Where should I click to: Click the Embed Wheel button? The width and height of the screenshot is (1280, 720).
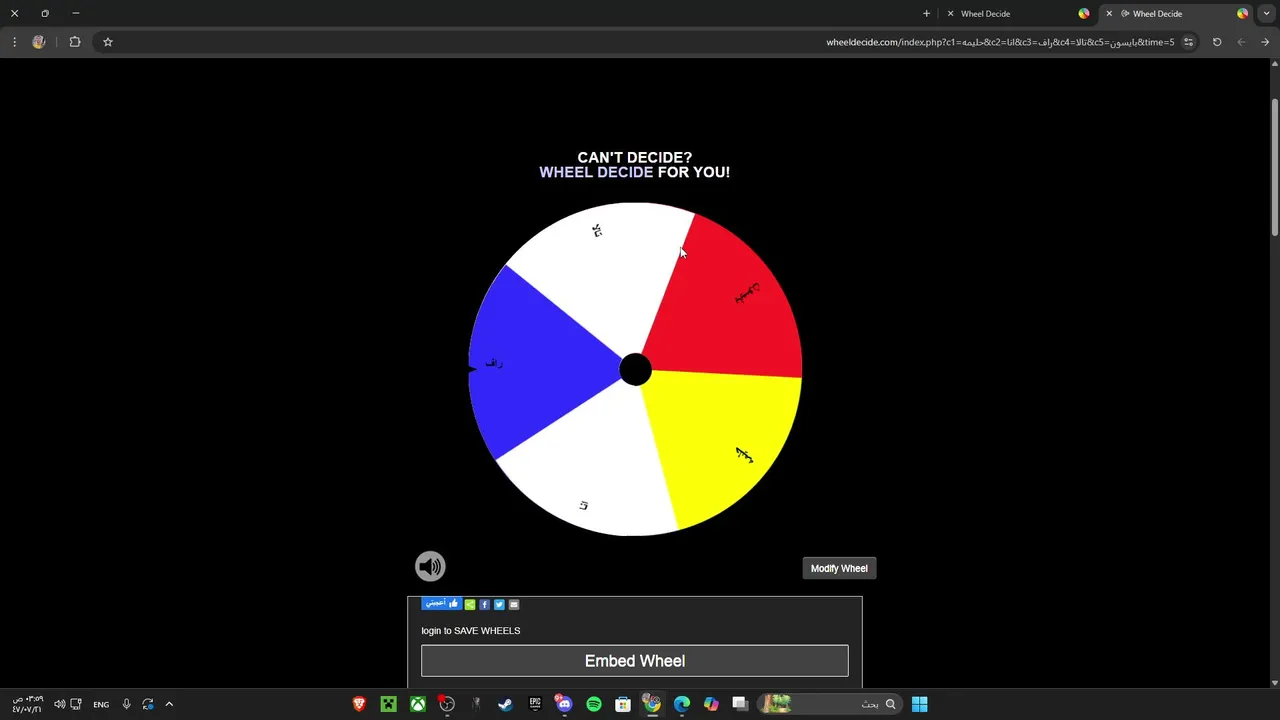click(x=635, y=661)
